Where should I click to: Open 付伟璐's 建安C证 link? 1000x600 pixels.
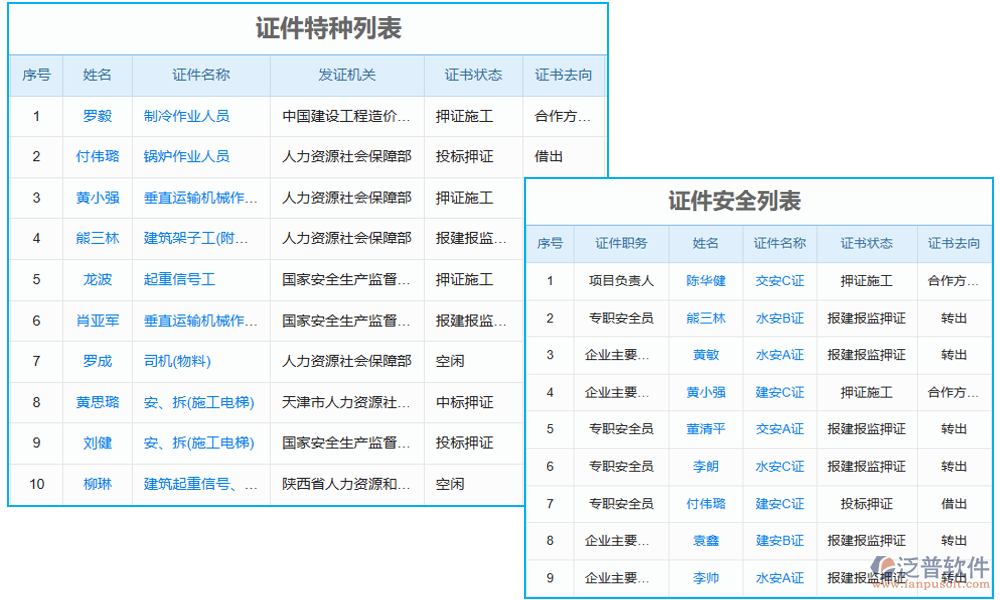pos(779,504)
